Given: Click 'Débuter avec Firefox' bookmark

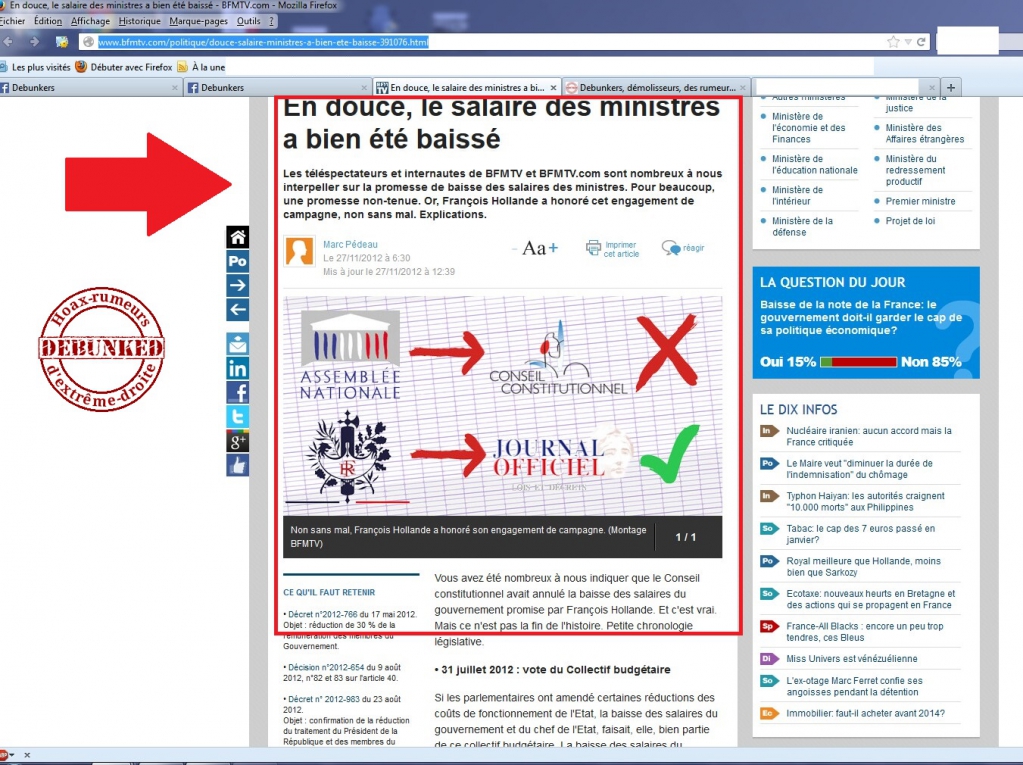Looking at the screenshot, I should pyautogui.click(x=124, y=67).
